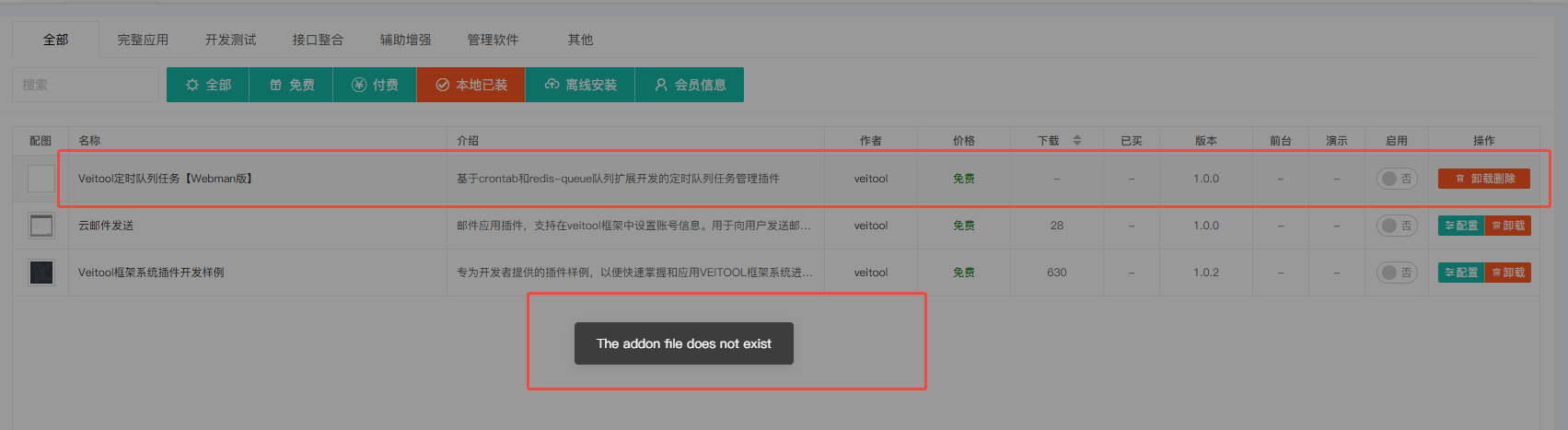Sort by 下载 column arrows
Image resolution: width=1568 pixels, height=430 pixels.
tap(1077, 141)
